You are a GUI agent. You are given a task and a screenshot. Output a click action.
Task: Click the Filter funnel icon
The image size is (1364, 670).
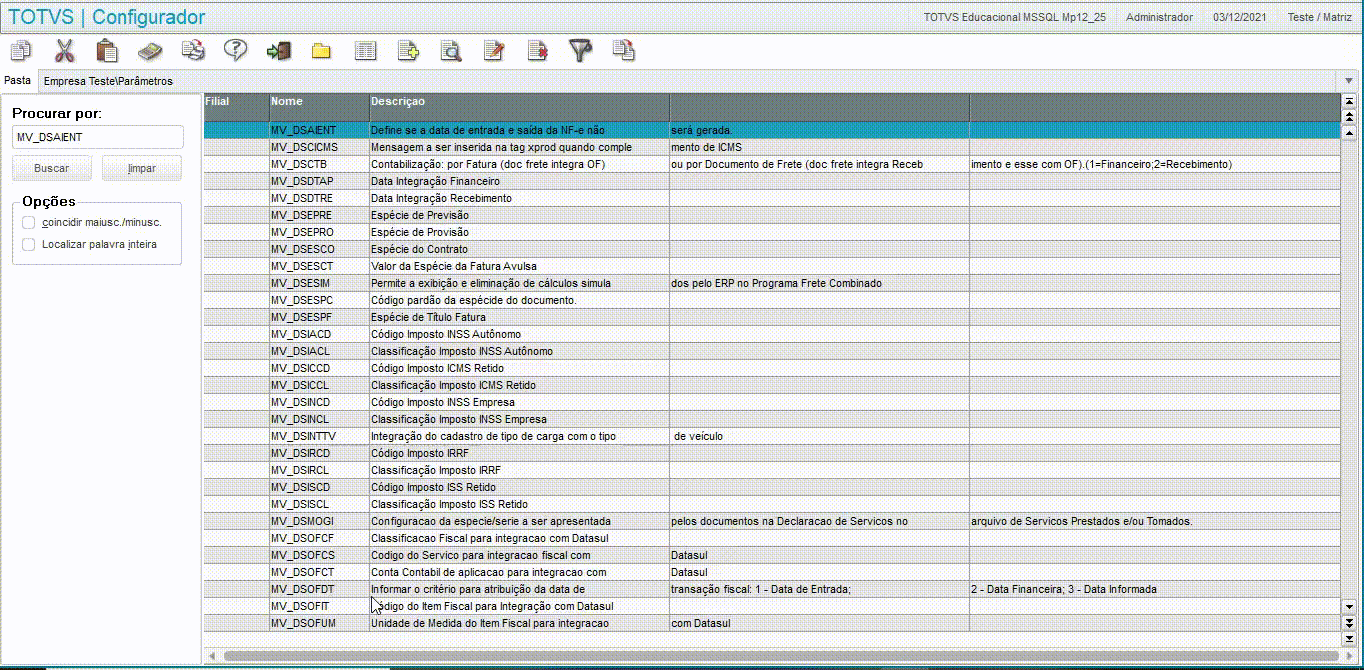[581, 50]
